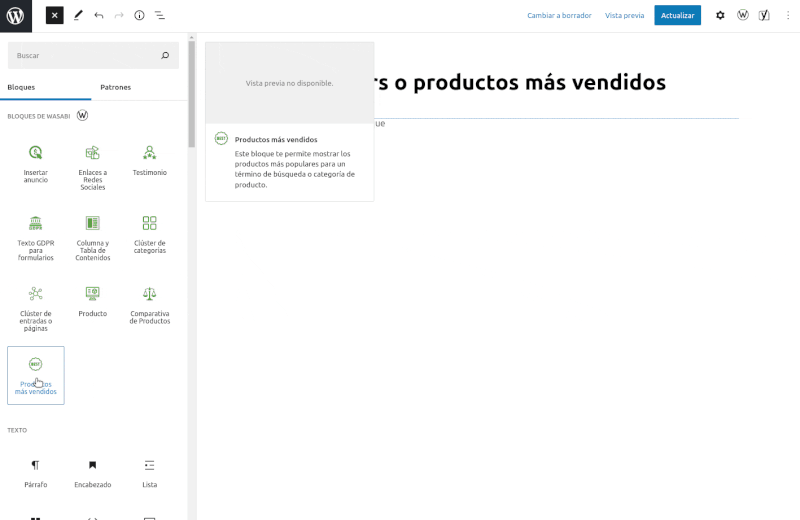The width and height of the screenshot is (800, 520).
Task: Add 'Enlaces a Redes Sociales' block
Action: pos(92,165)
